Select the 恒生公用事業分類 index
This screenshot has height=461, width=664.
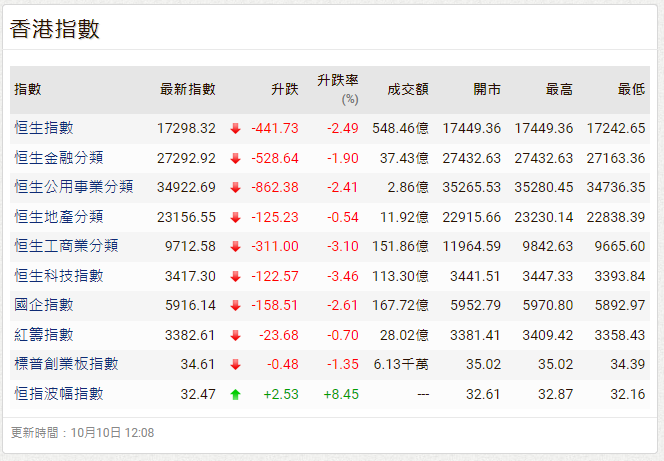click(x=73, y=187)
